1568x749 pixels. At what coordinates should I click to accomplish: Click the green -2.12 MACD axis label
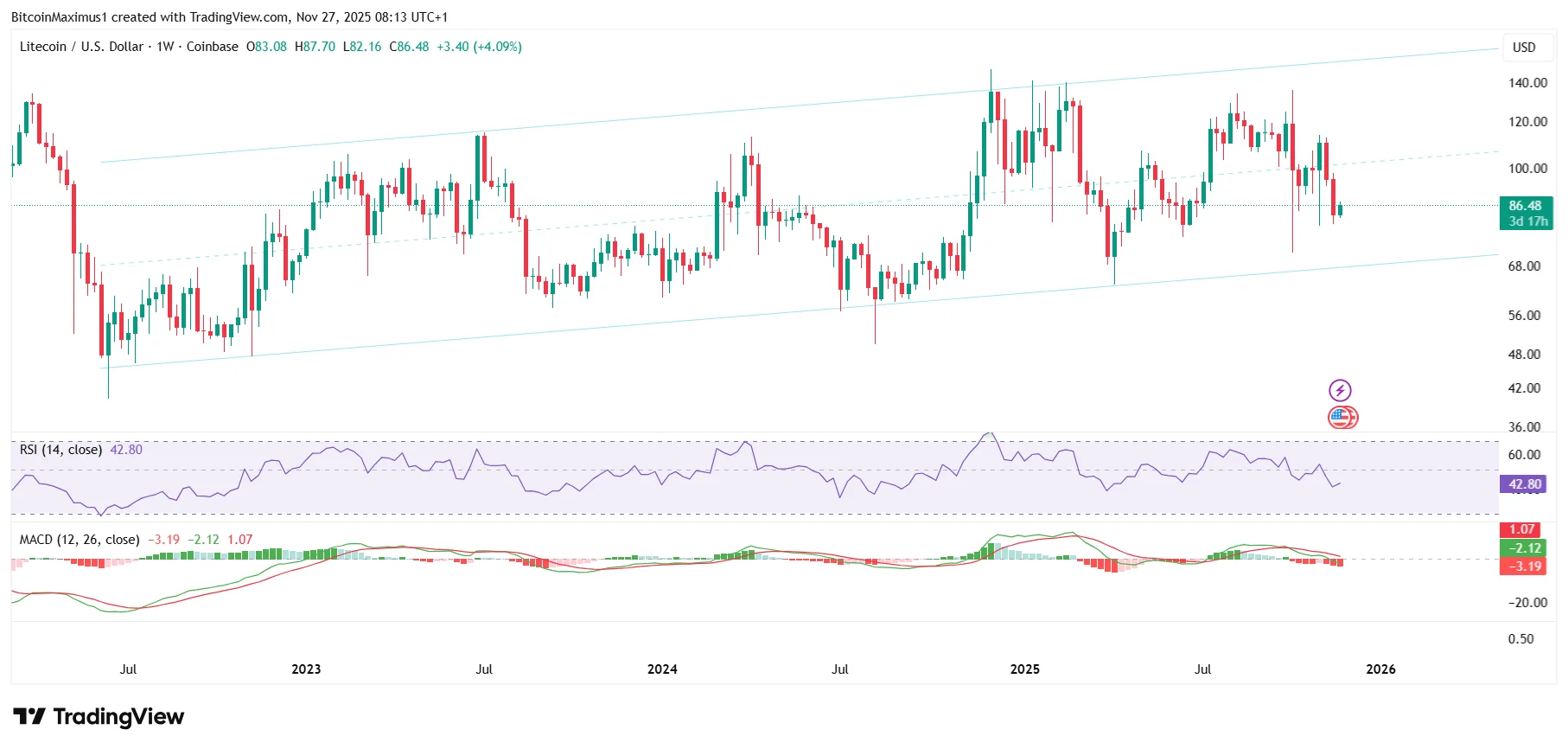(1522, 548)
